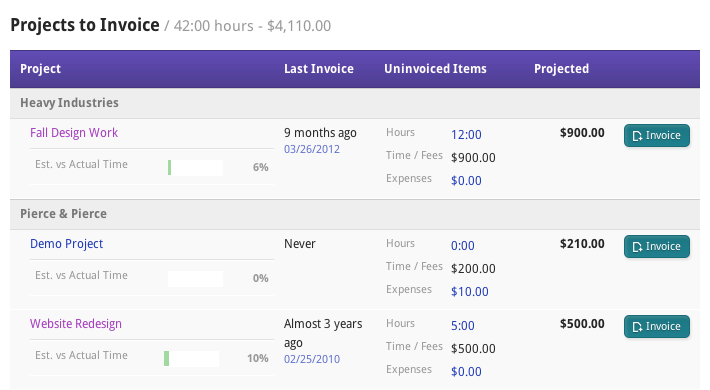Image resolution: width=710 pixels, height=390 pixels.
Task: Click the 42:00 hours - $4,110.00 summary
Action: pyautogui.click(x=253, y=26)
